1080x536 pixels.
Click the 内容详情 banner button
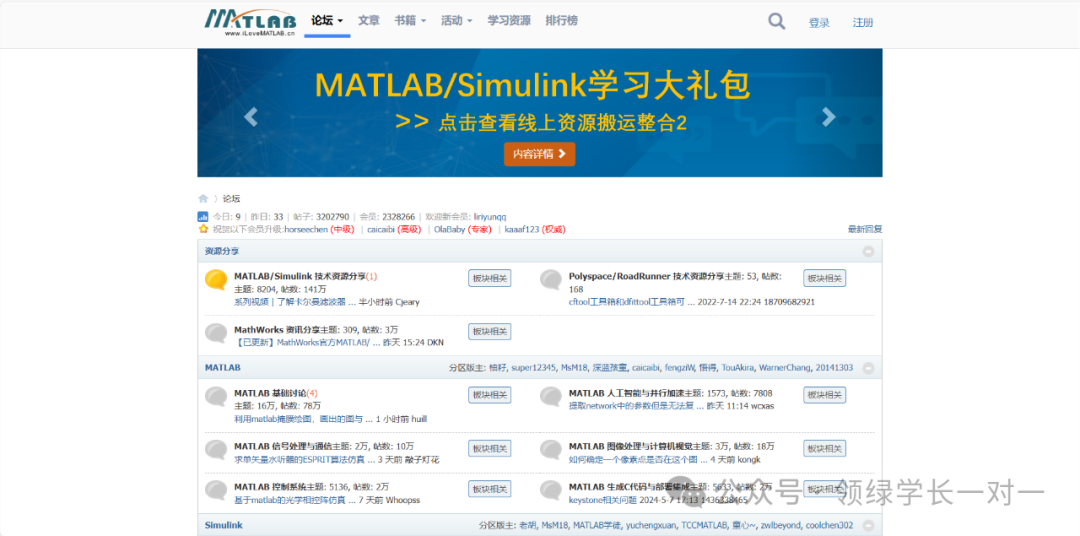539,154
